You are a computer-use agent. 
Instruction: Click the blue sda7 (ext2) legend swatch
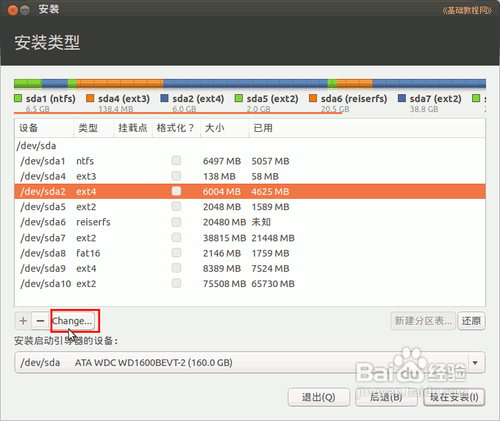tap(402, 98)
